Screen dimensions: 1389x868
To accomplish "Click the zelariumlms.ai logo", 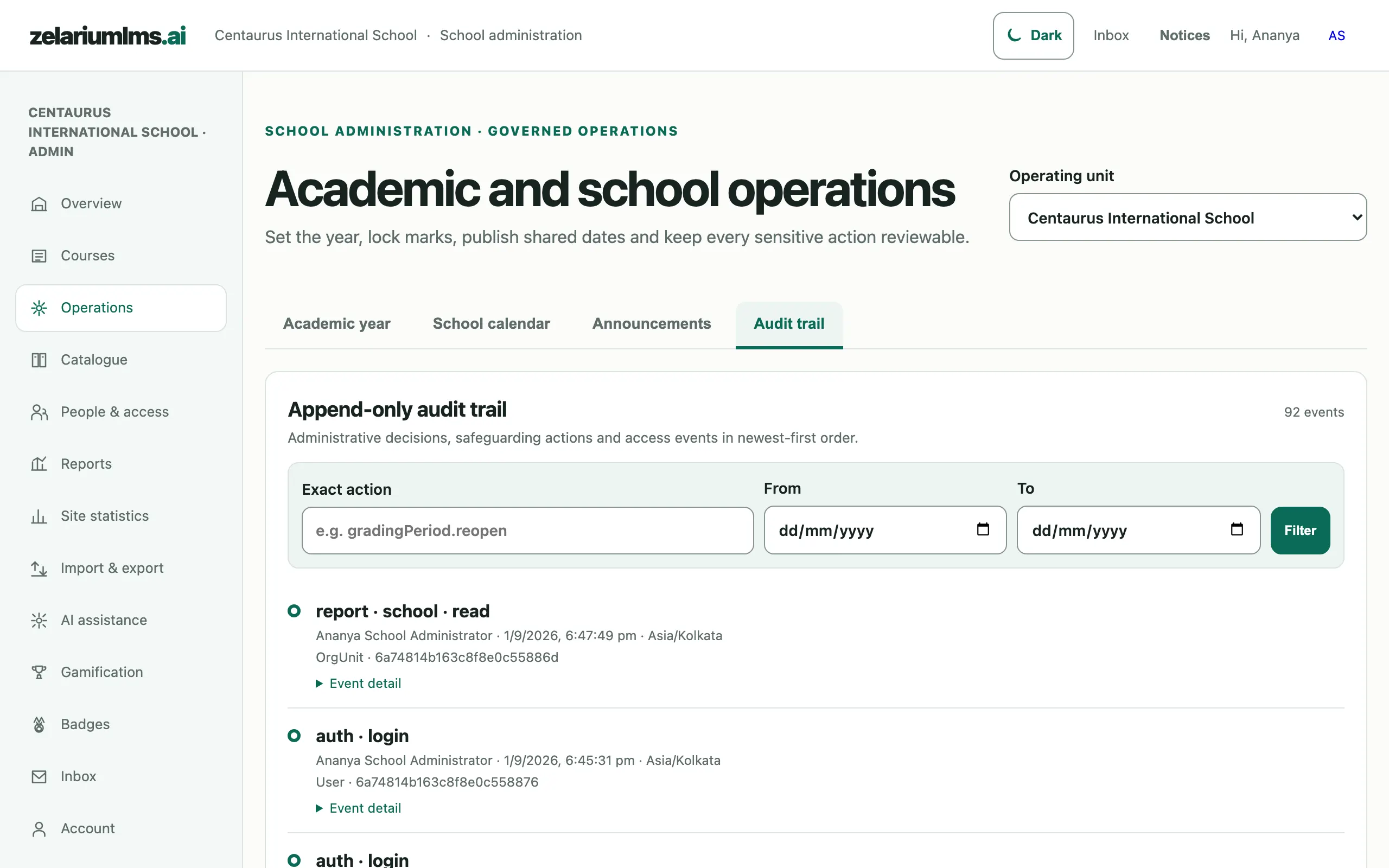I will [108, 36].
